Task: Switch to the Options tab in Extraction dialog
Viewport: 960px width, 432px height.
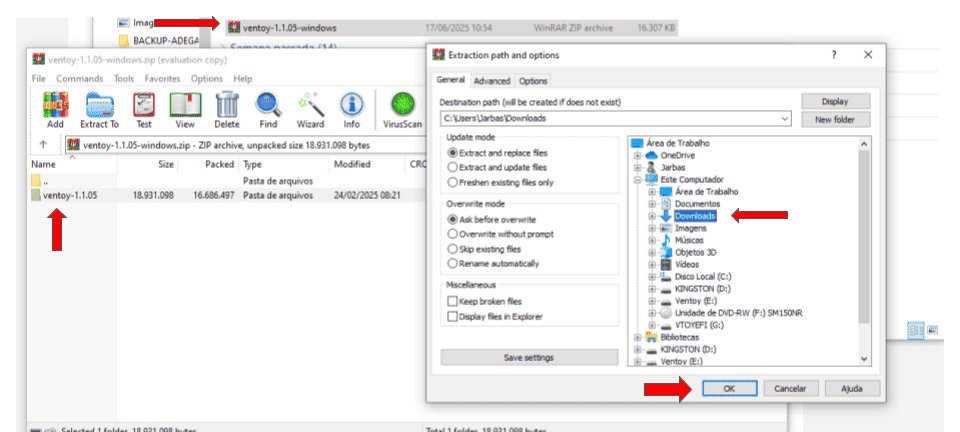Action: [533, 81]
